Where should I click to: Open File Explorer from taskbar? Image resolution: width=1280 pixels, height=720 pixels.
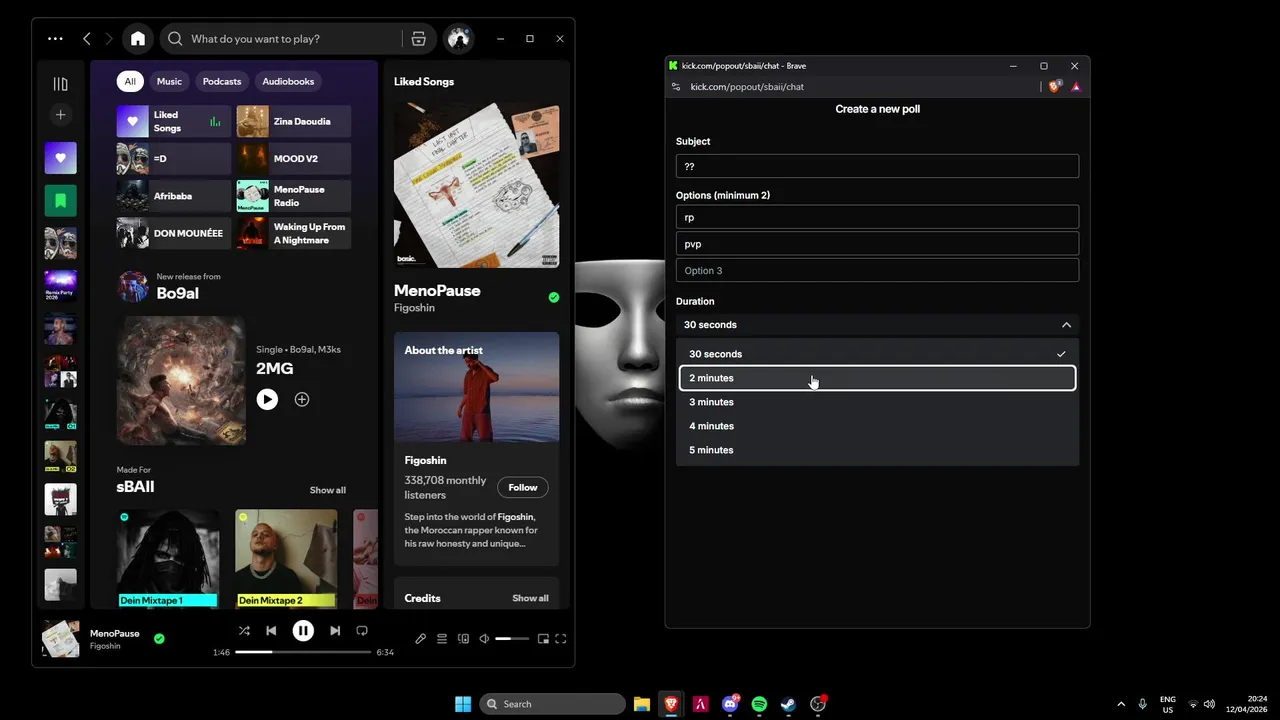tap(642, 704)
